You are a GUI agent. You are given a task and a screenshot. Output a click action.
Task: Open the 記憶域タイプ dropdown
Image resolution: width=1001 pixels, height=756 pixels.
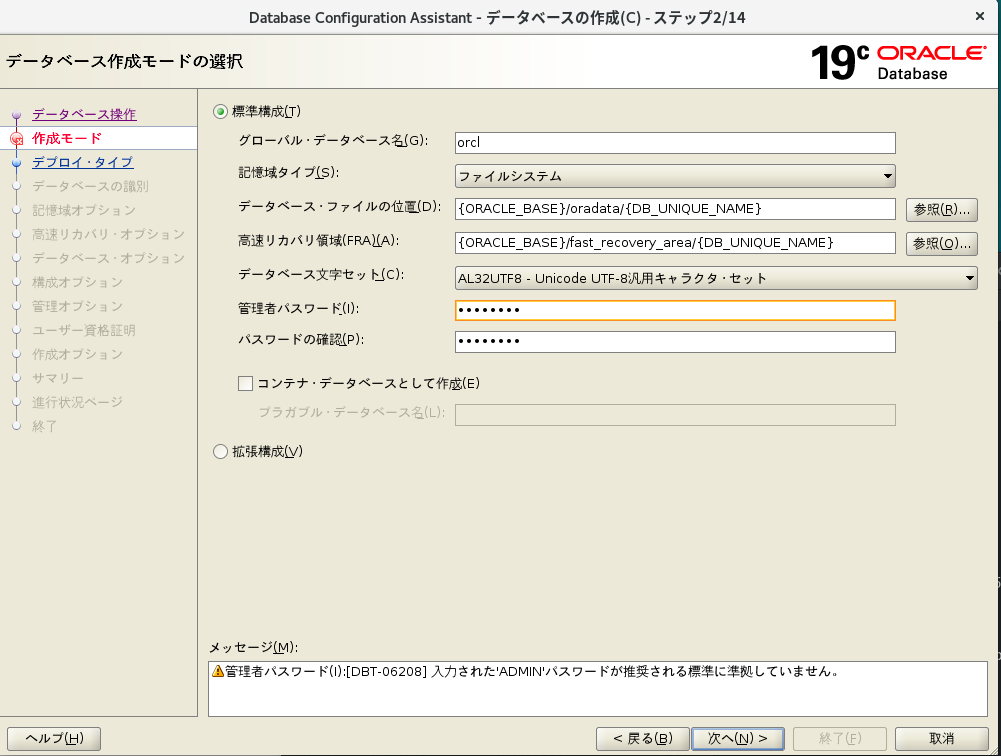pos(674,177)
